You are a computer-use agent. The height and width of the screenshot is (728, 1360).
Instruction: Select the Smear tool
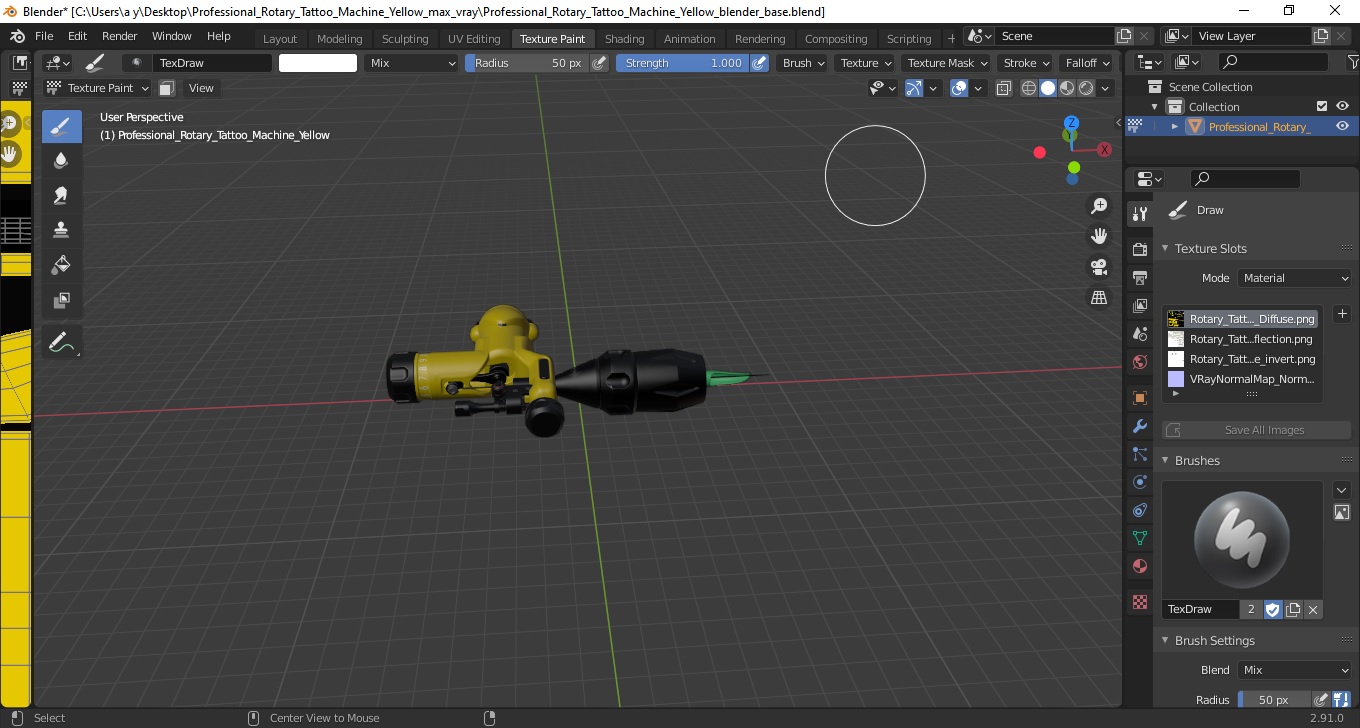coord(61,195)
